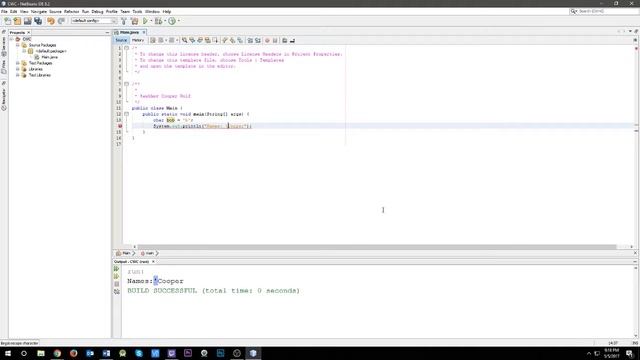Open the Profile Project dropdown arrow
The width and height of the screenshot is (640, 360).
click(x=179, y=21)
